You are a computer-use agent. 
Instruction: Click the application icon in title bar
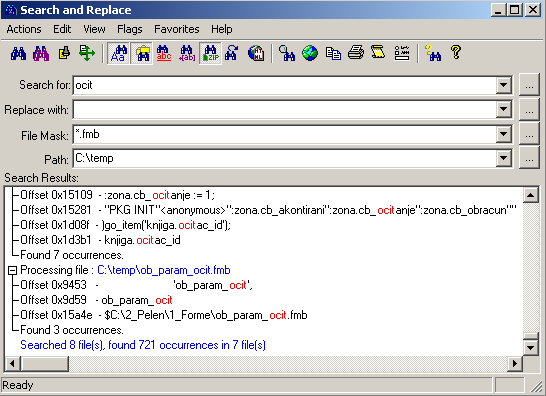pyautogui.click(x=11, y=10)
